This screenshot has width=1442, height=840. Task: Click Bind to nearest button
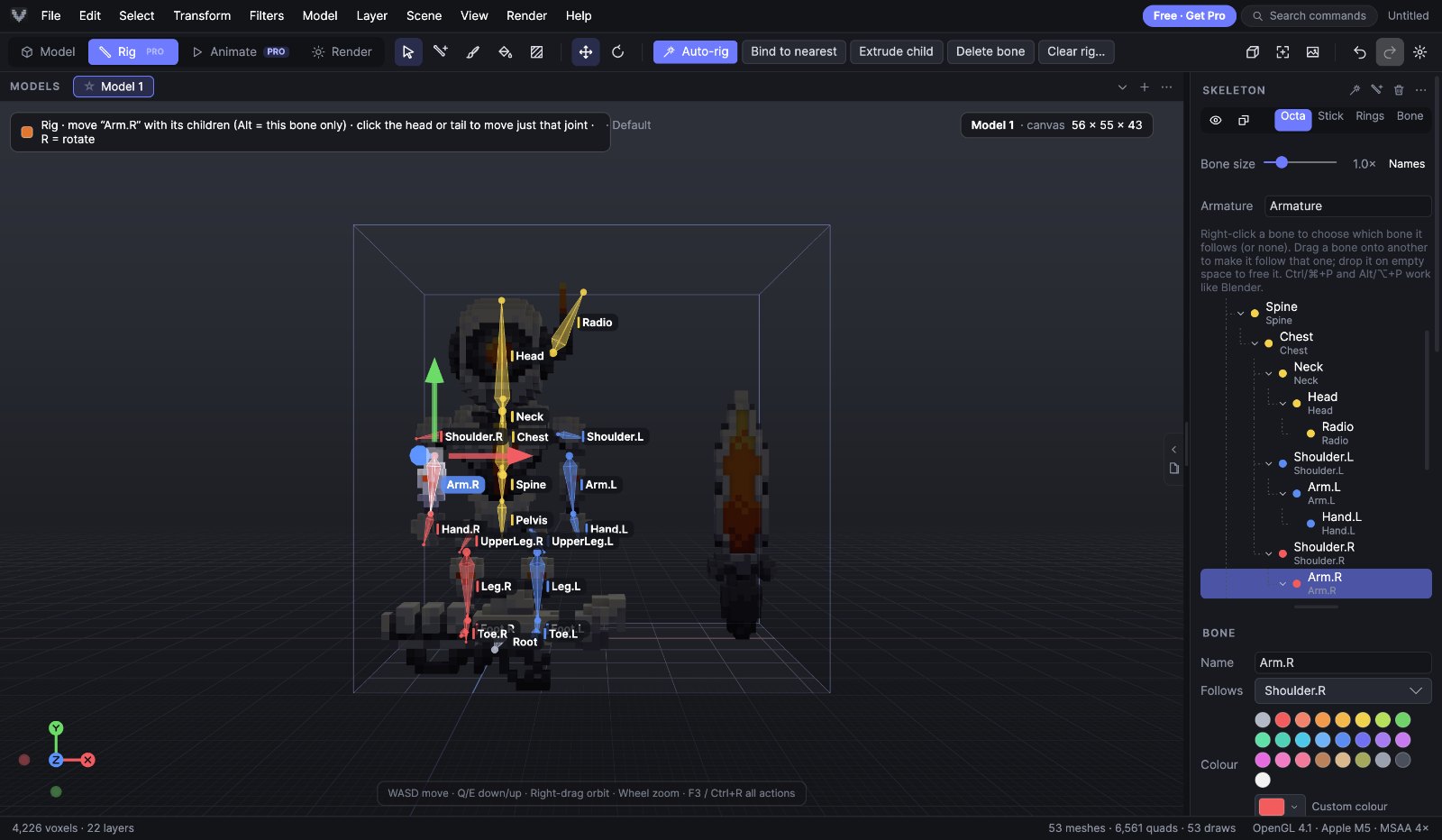pos(794,51)
